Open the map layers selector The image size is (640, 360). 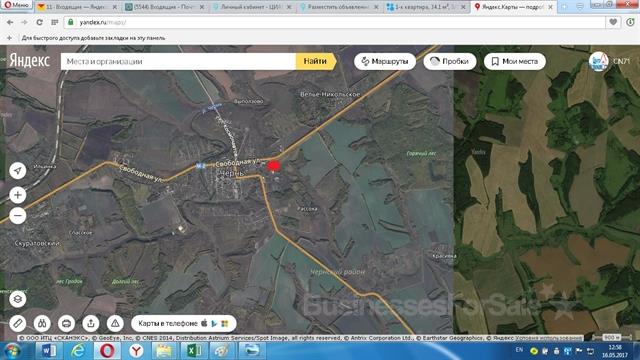point(18,299)
